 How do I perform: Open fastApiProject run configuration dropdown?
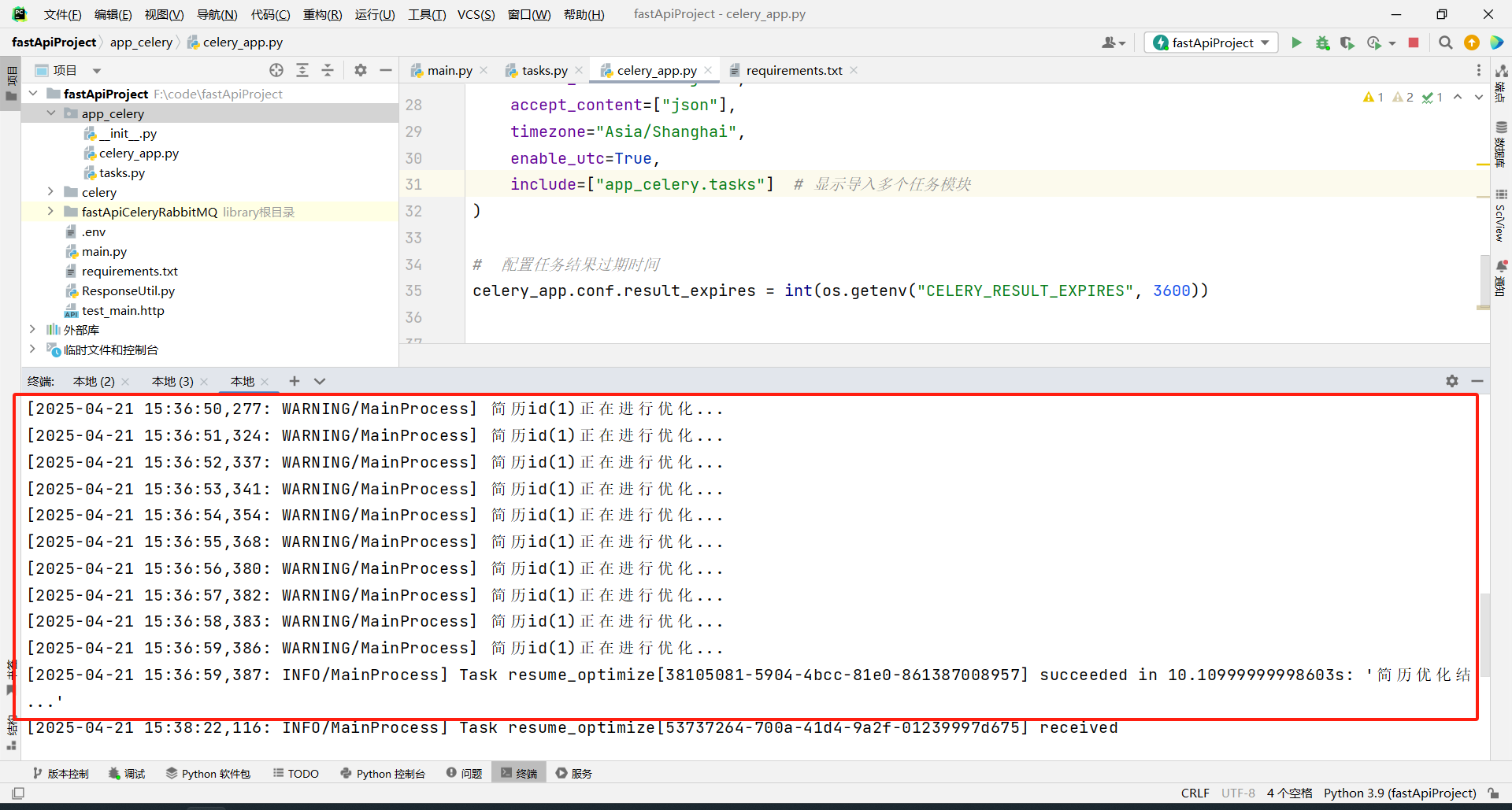[x=1211, y=43]
